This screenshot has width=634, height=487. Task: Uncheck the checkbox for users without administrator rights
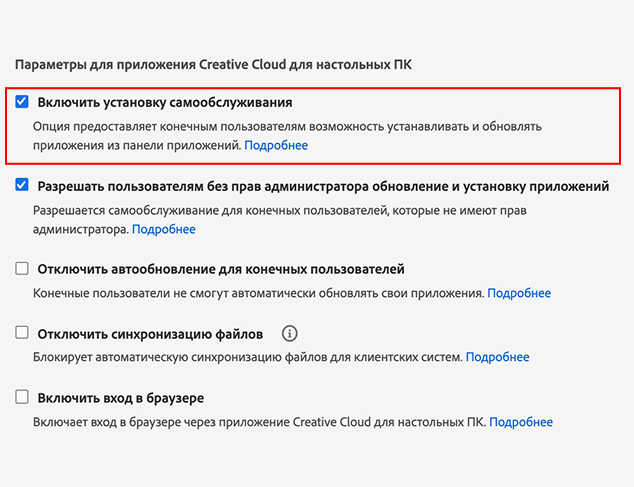coord(23,185)
